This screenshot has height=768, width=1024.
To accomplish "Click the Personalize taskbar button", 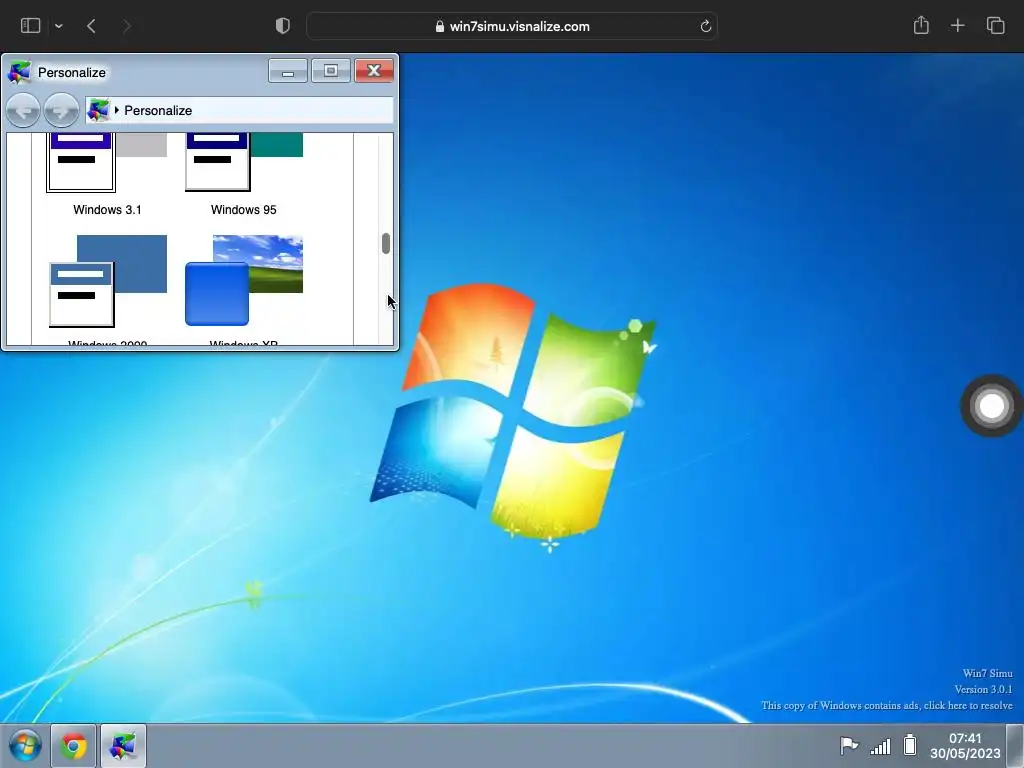I will [123, 745].
